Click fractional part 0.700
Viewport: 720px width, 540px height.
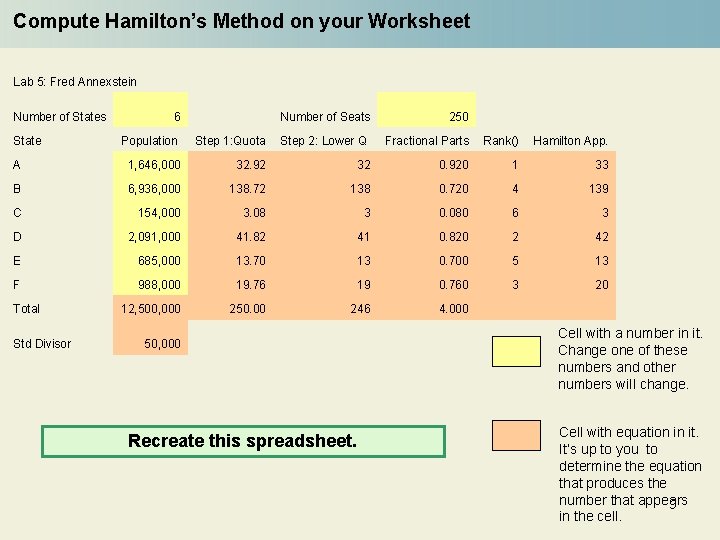(x=454, y=260)
